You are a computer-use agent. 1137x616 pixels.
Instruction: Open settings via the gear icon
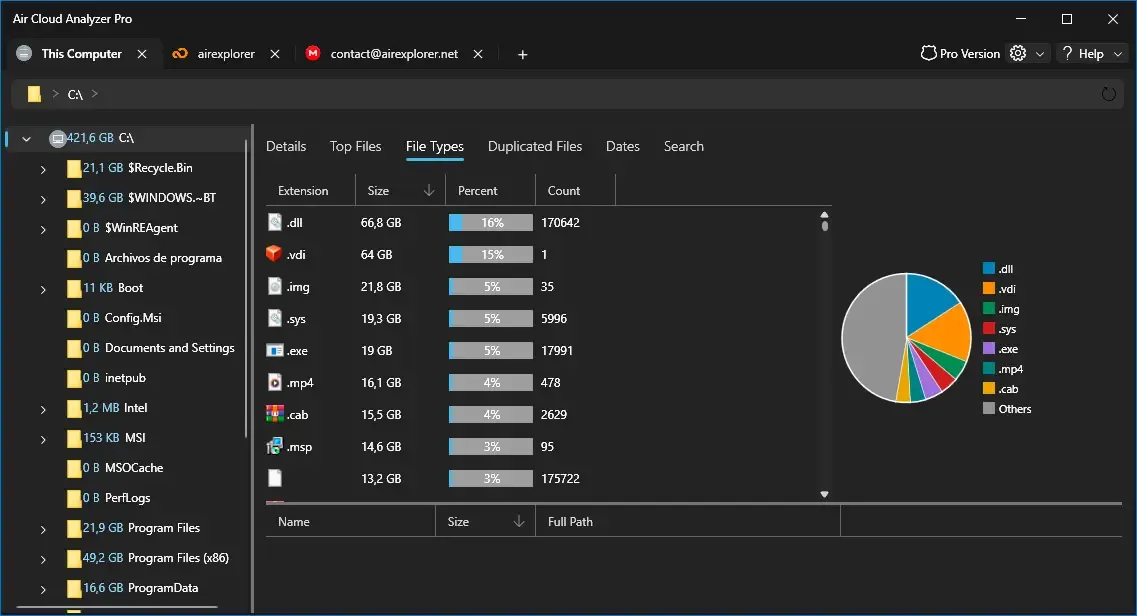tap(1018, 54)
